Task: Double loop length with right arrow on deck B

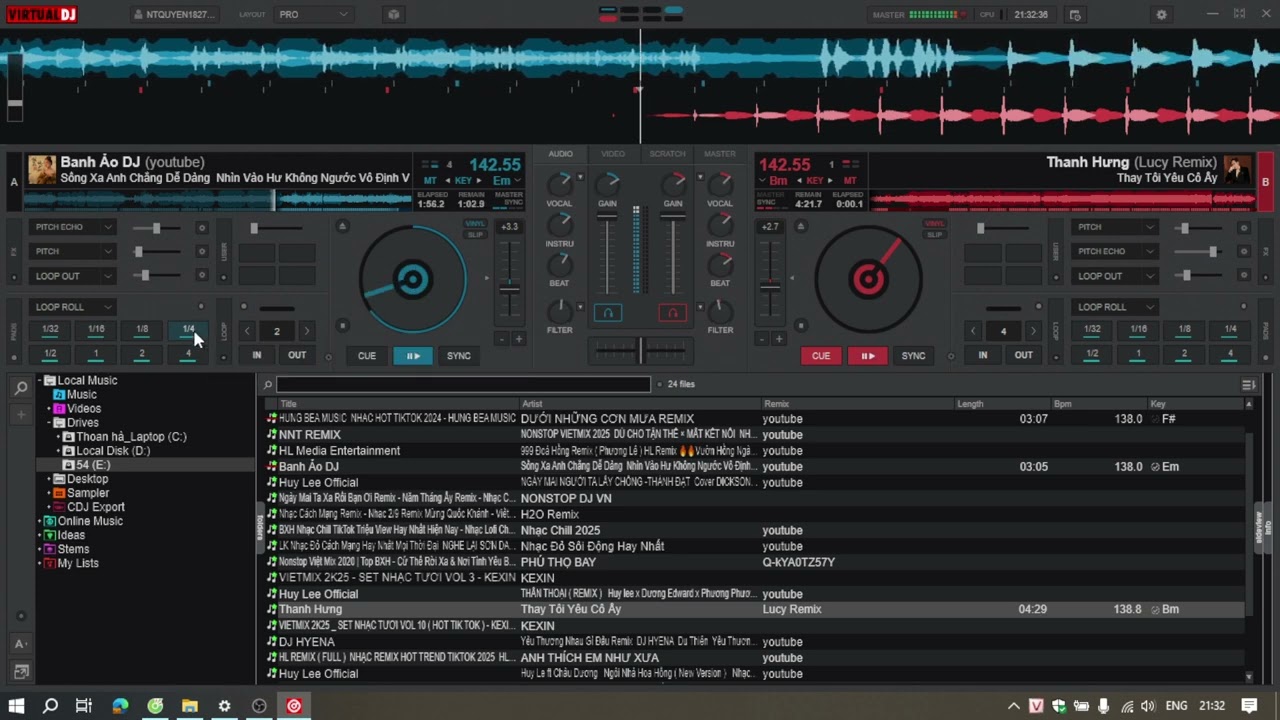Action: click(1033, 331)
